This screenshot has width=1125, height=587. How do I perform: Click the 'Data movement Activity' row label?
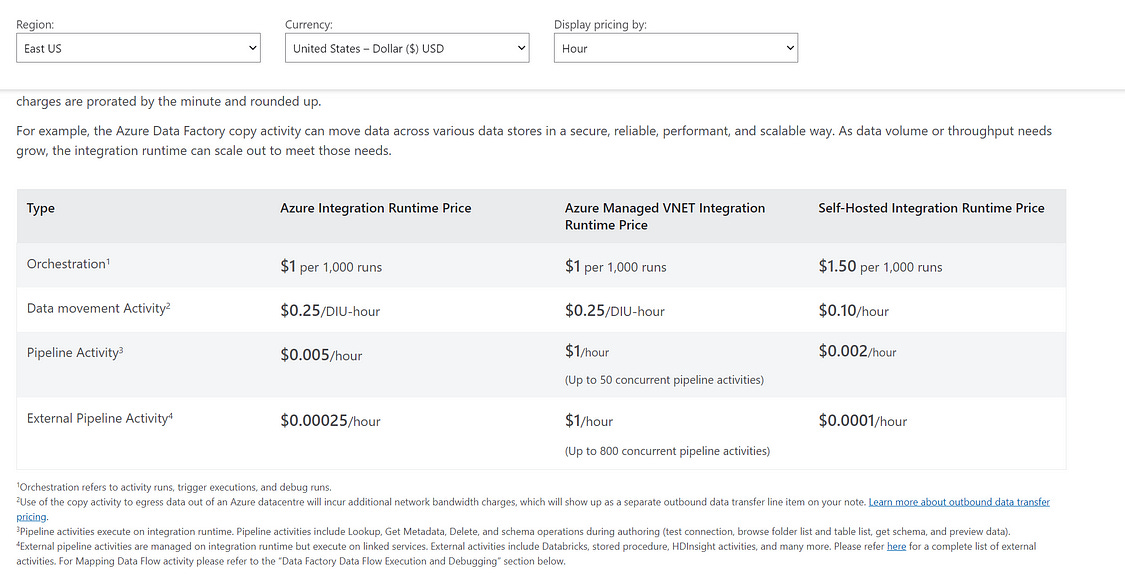(98, 309)
